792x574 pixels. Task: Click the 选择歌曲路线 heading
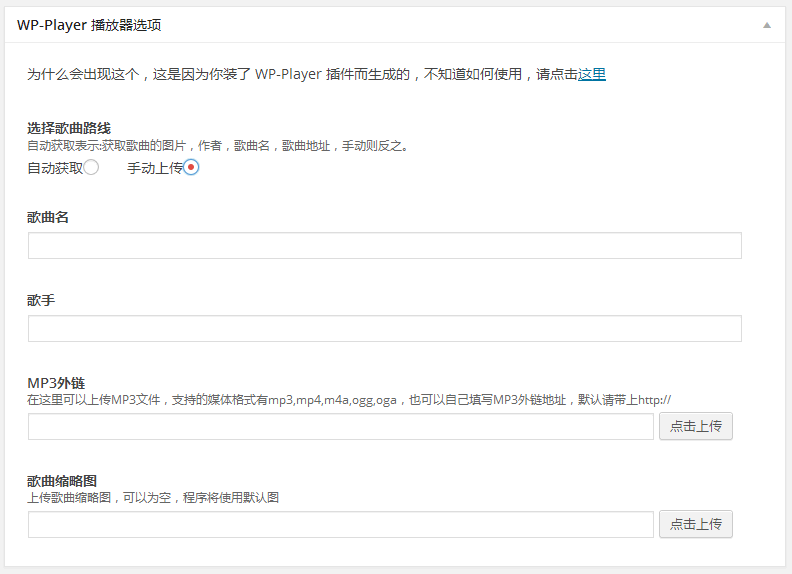click(x=69, y=128)
